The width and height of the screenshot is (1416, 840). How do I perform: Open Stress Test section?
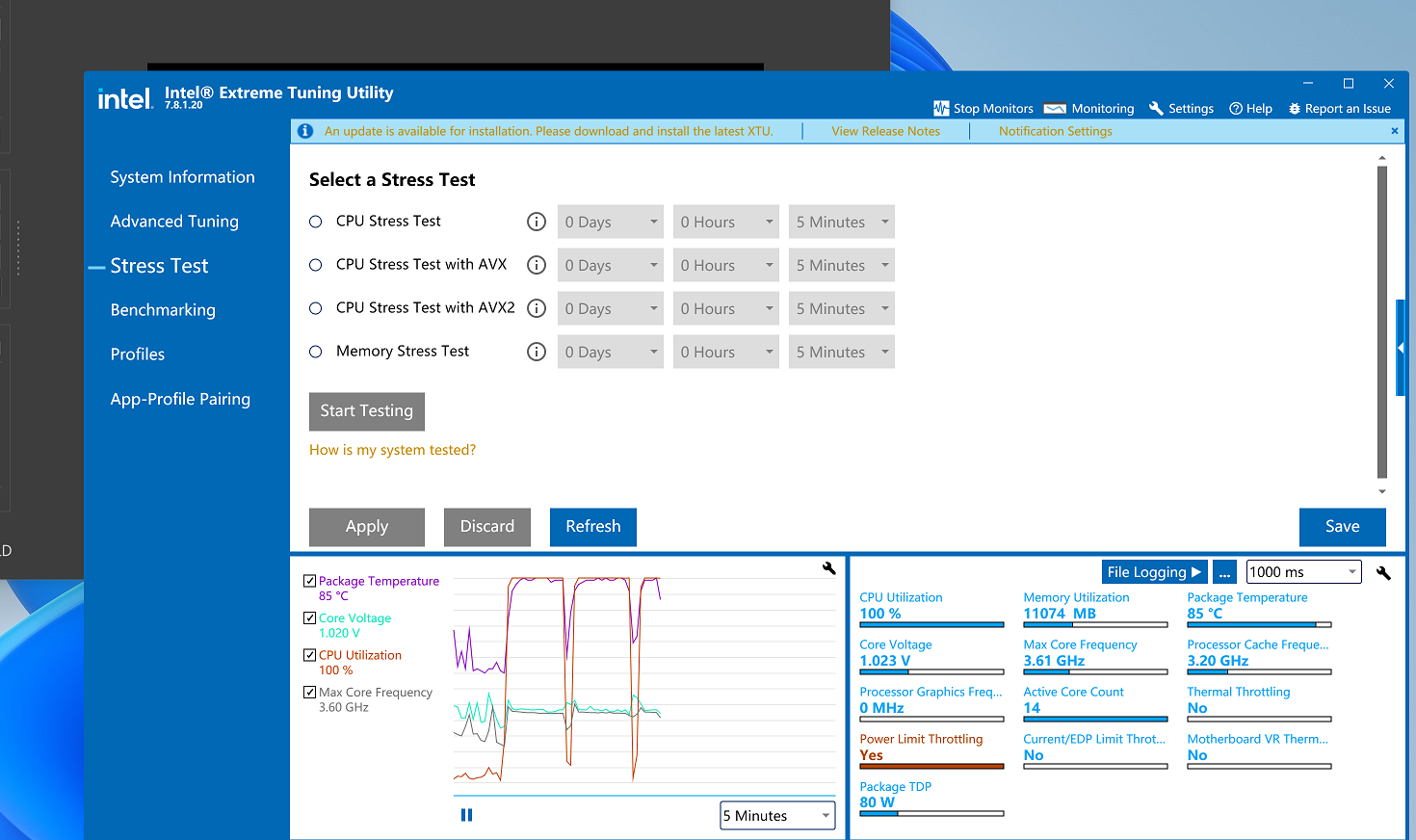159,266
